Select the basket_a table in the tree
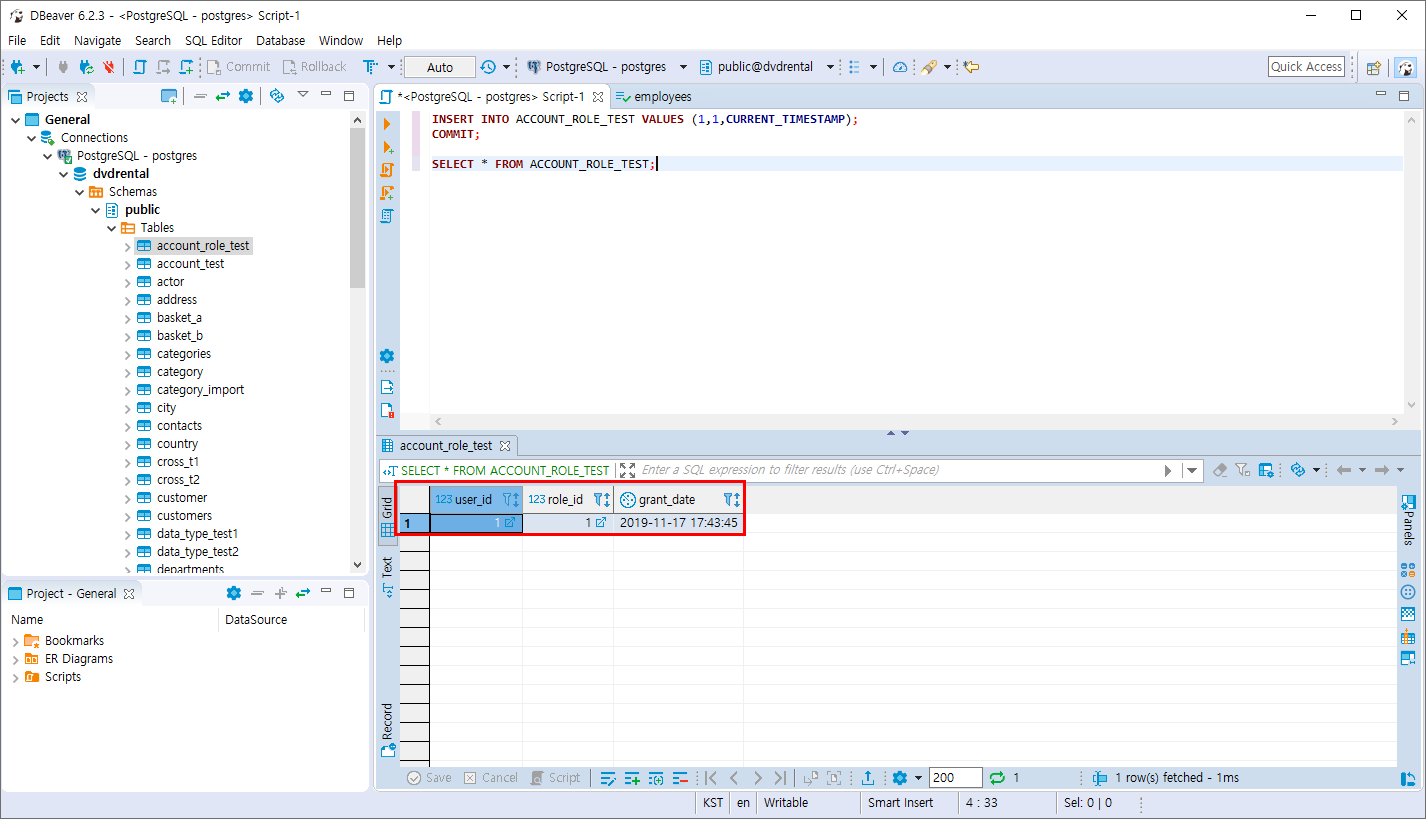The width and height of the screenshot is (1426, 819). tap(179, 318)
